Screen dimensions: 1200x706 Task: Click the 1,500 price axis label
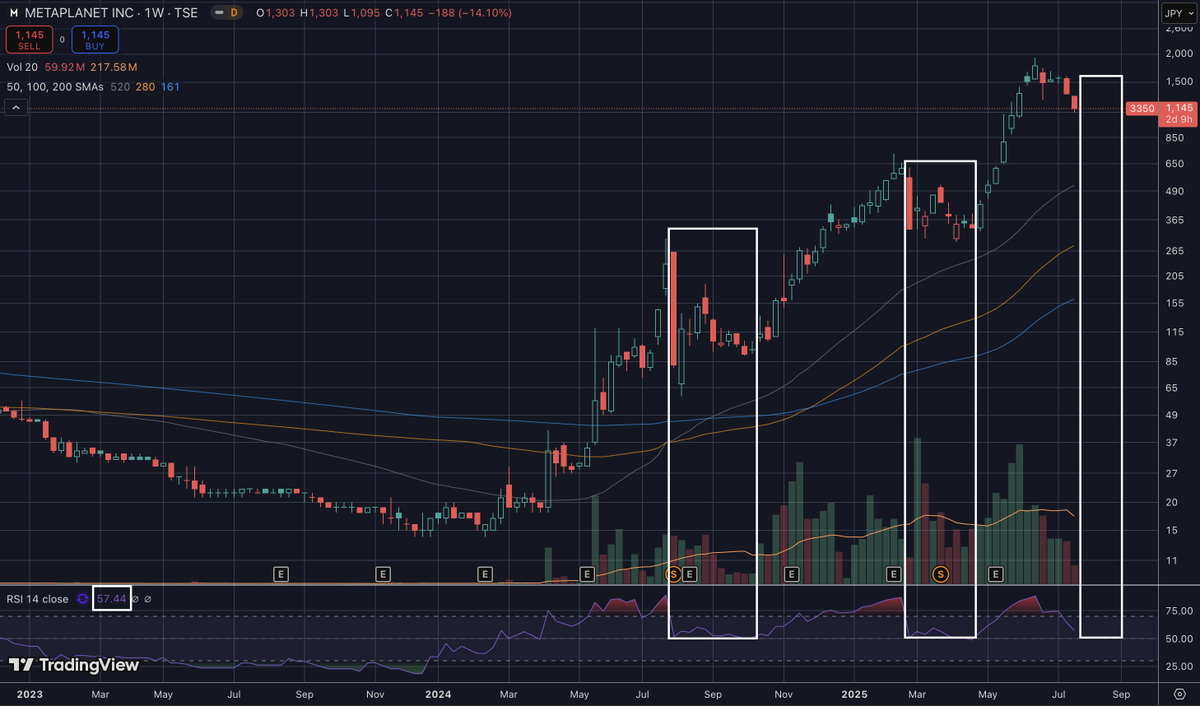1180,81
